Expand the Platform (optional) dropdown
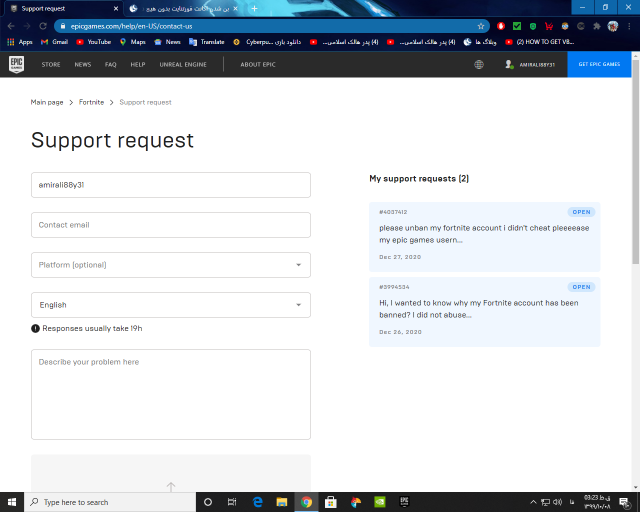 click(x=171, y=265)
